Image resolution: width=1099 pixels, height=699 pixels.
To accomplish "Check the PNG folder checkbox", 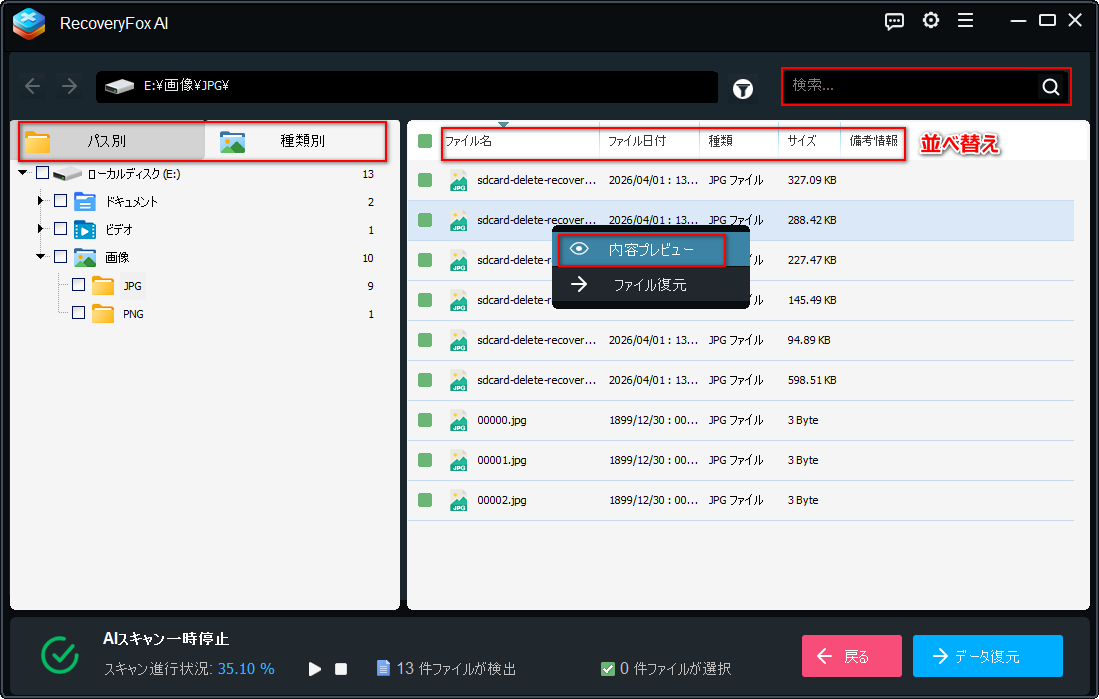I will (78, 313).
